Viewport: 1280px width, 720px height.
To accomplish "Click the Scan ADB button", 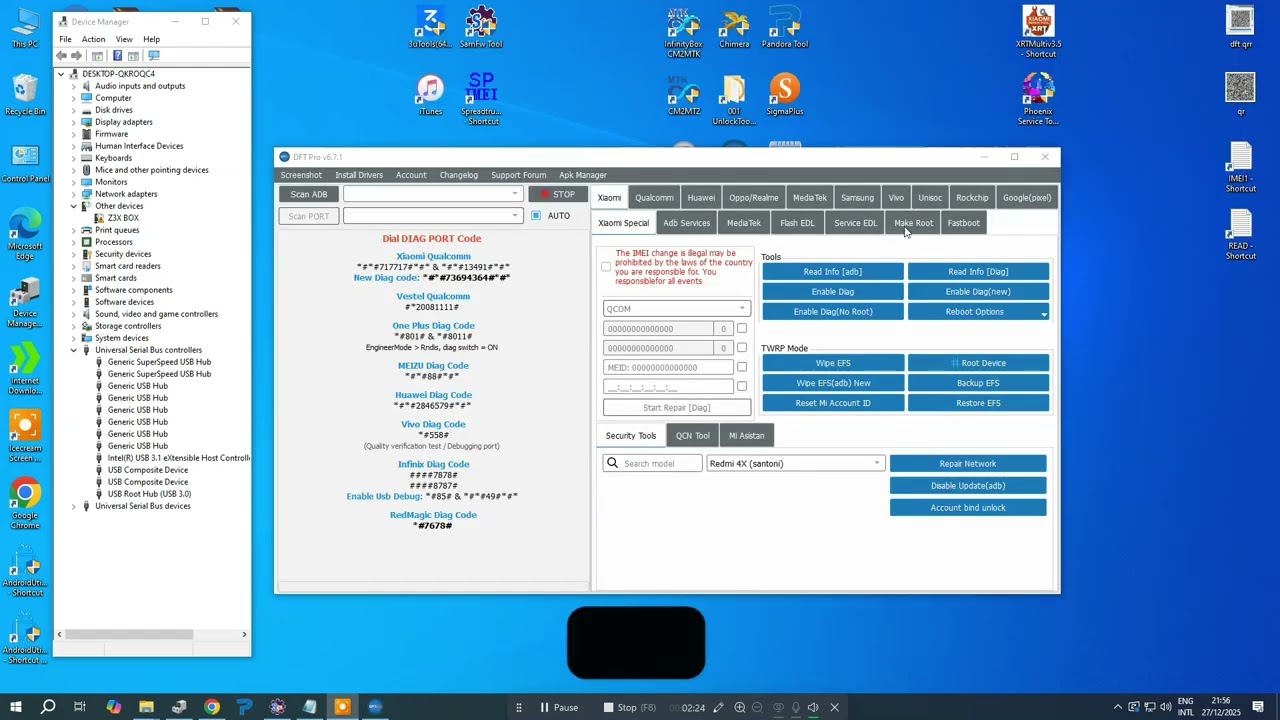I will pos(309,194).
